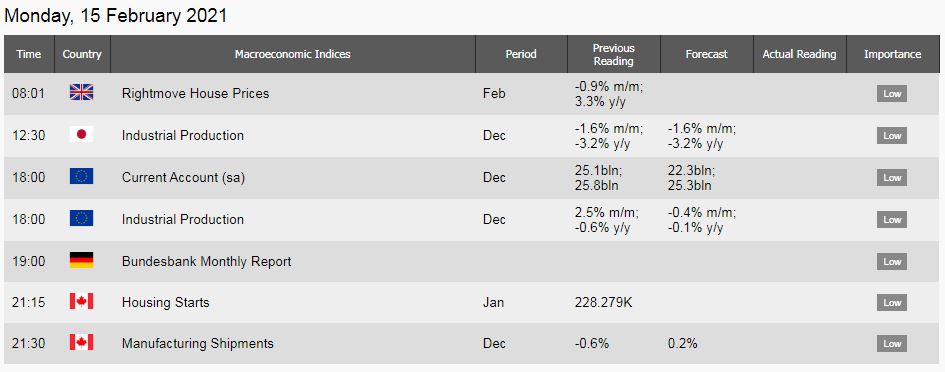Click the EU flag beside Current Account (sa)
Screen dimensions: 945x372
click(81, 177)
